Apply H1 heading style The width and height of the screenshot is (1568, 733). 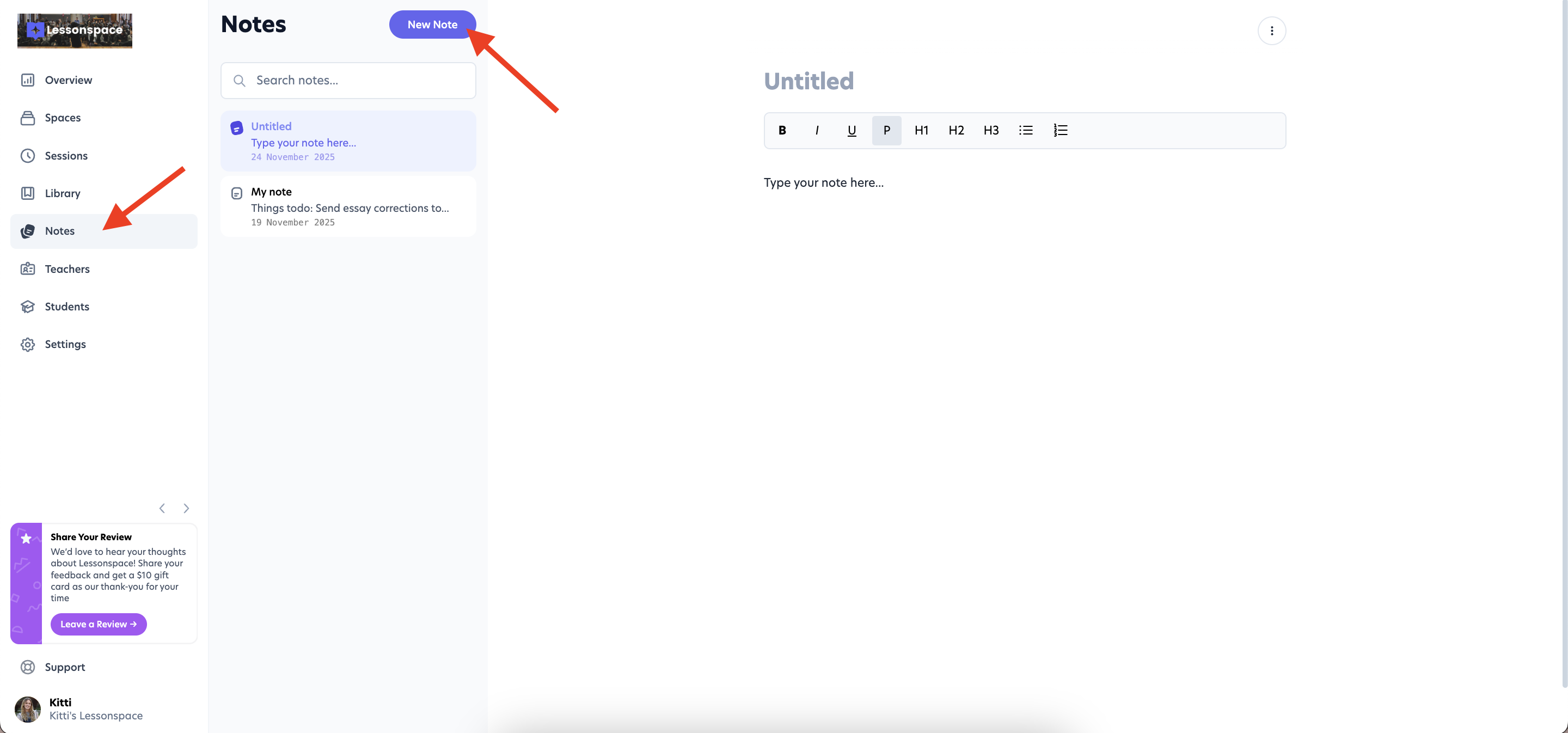(921, 130)
